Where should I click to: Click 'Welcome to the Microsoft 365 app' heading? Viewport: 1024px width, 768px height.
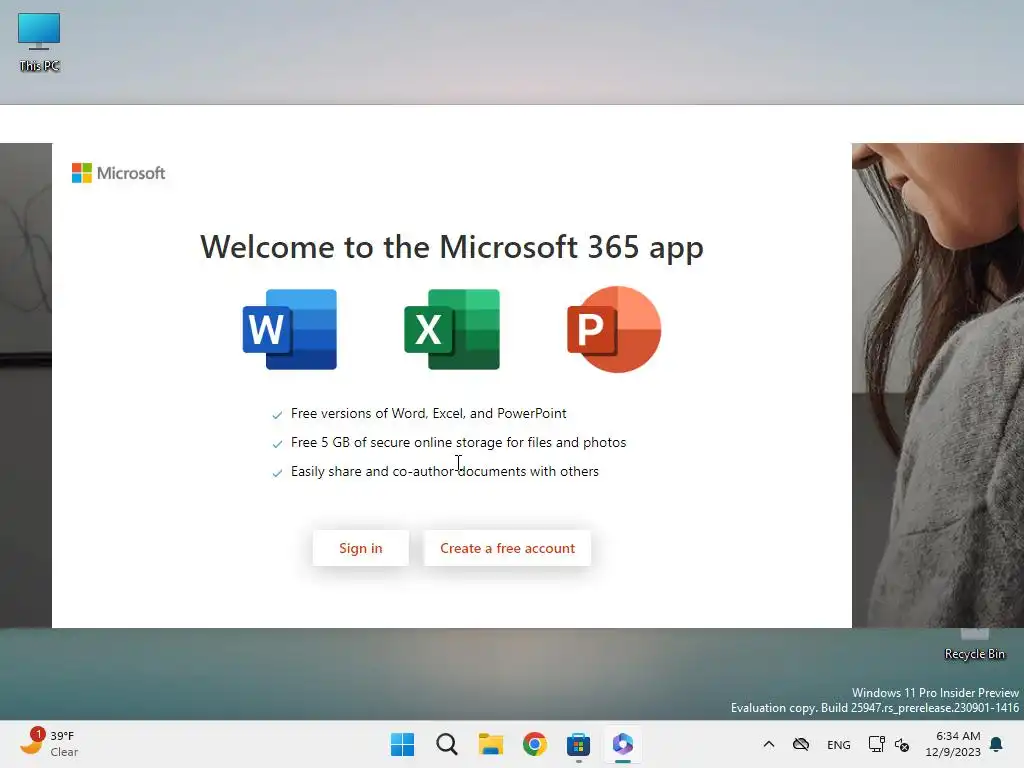(452, 248)
